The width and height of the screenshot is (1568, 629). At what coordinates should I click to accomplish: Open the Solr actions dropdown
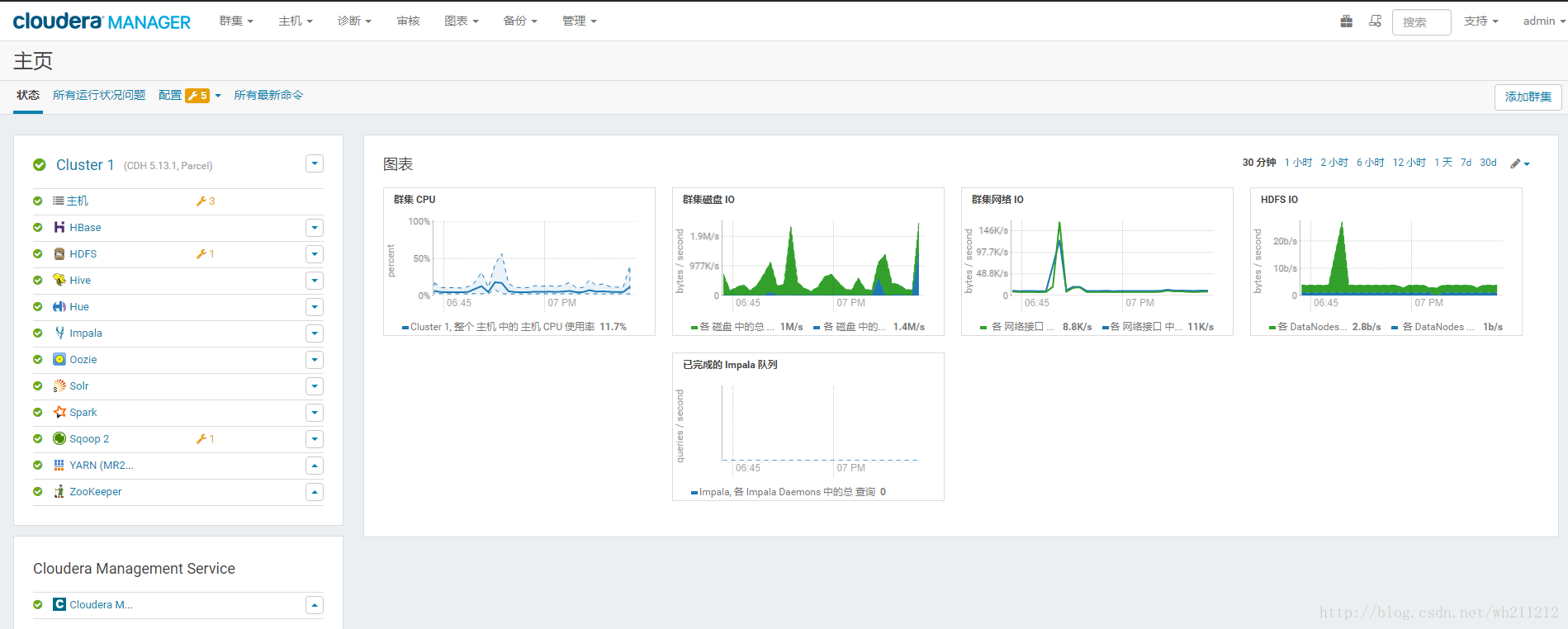point(315,385)
